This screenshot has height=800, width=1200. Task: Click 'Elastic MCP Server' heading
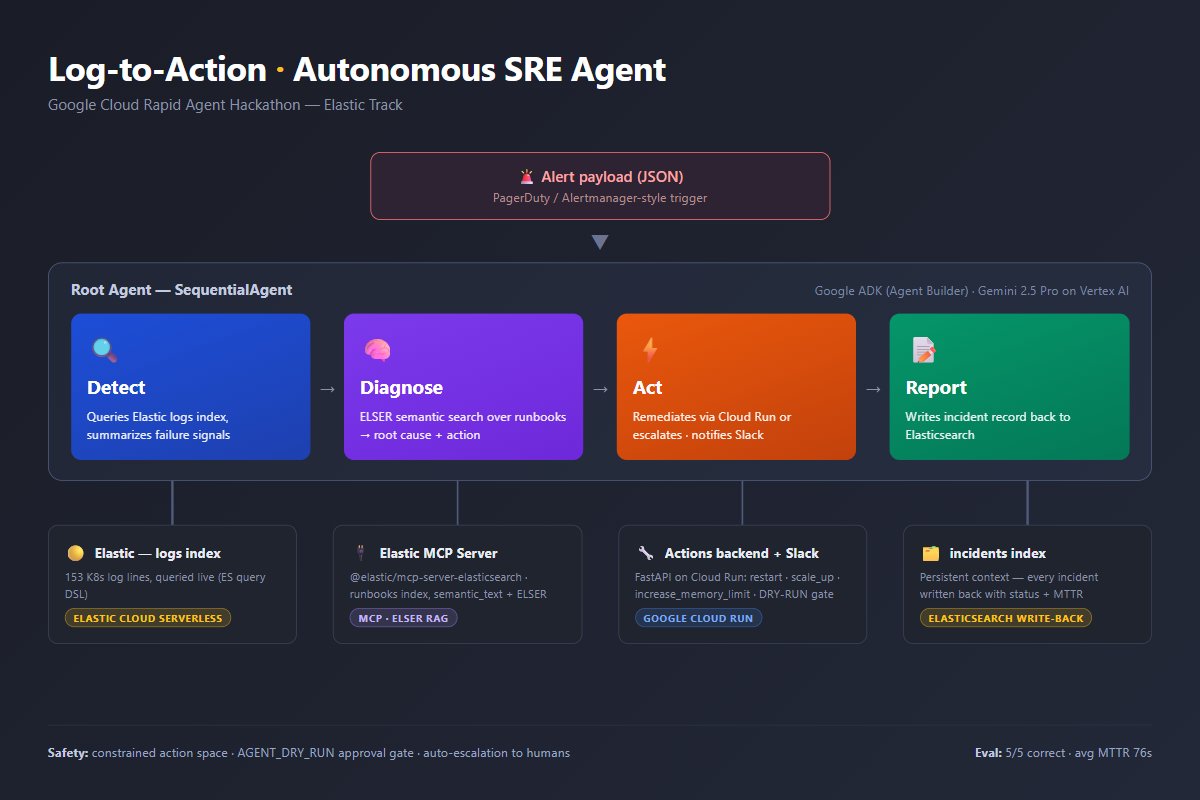click(438, 553)
